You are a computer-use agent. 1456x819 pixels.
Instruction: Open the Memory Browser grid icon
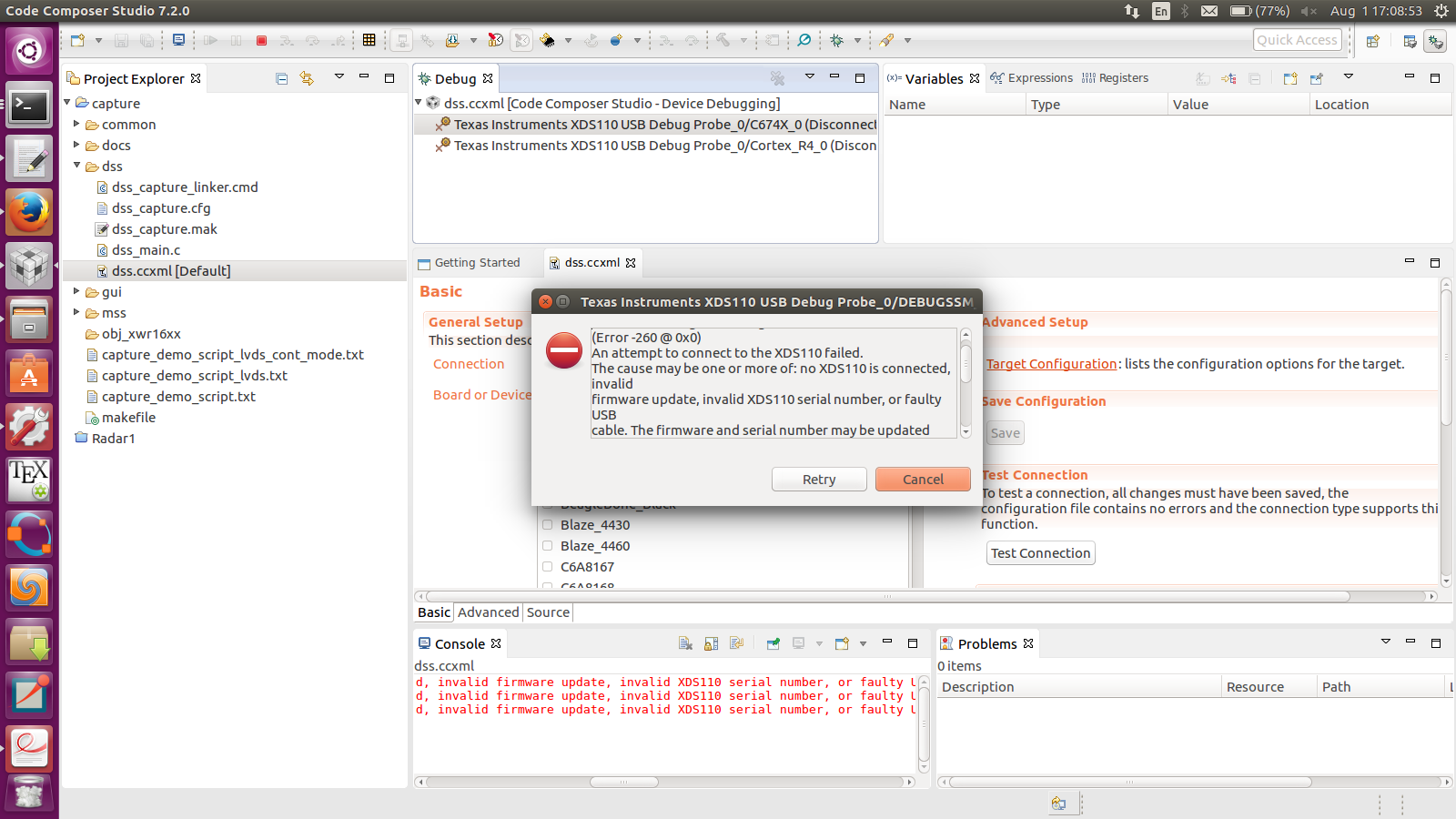tap(369, 40)
